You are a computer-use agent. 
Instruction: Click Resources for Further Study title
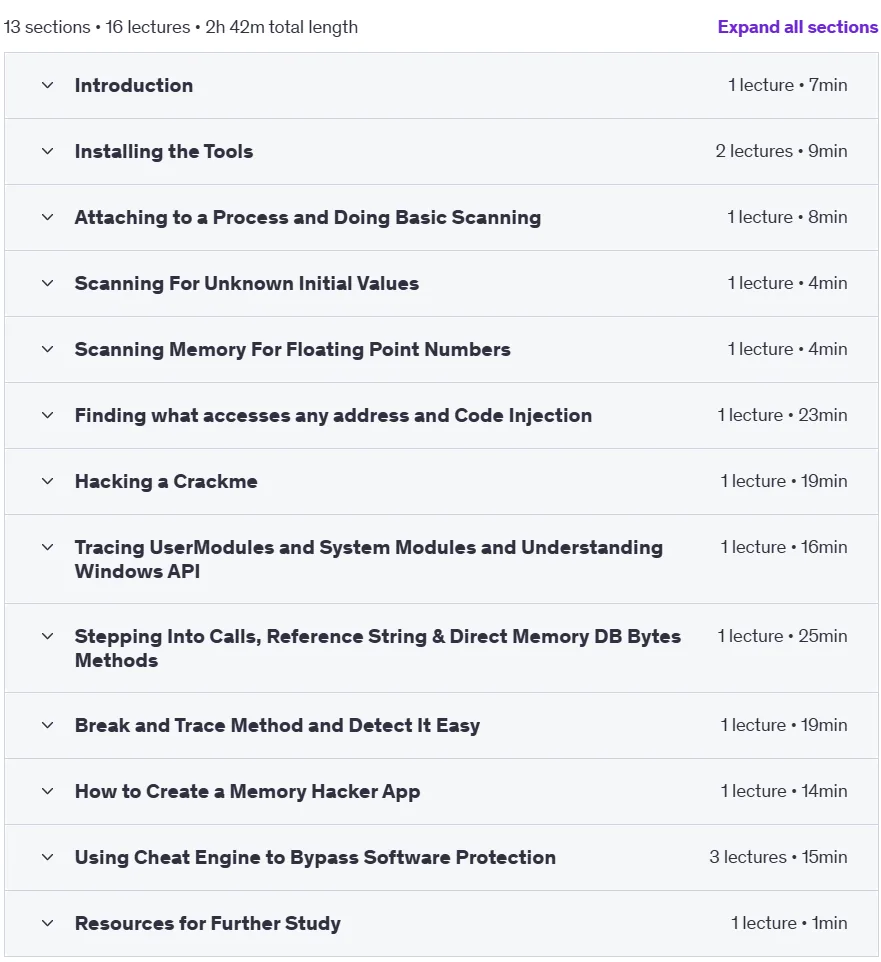click(207, 923)
